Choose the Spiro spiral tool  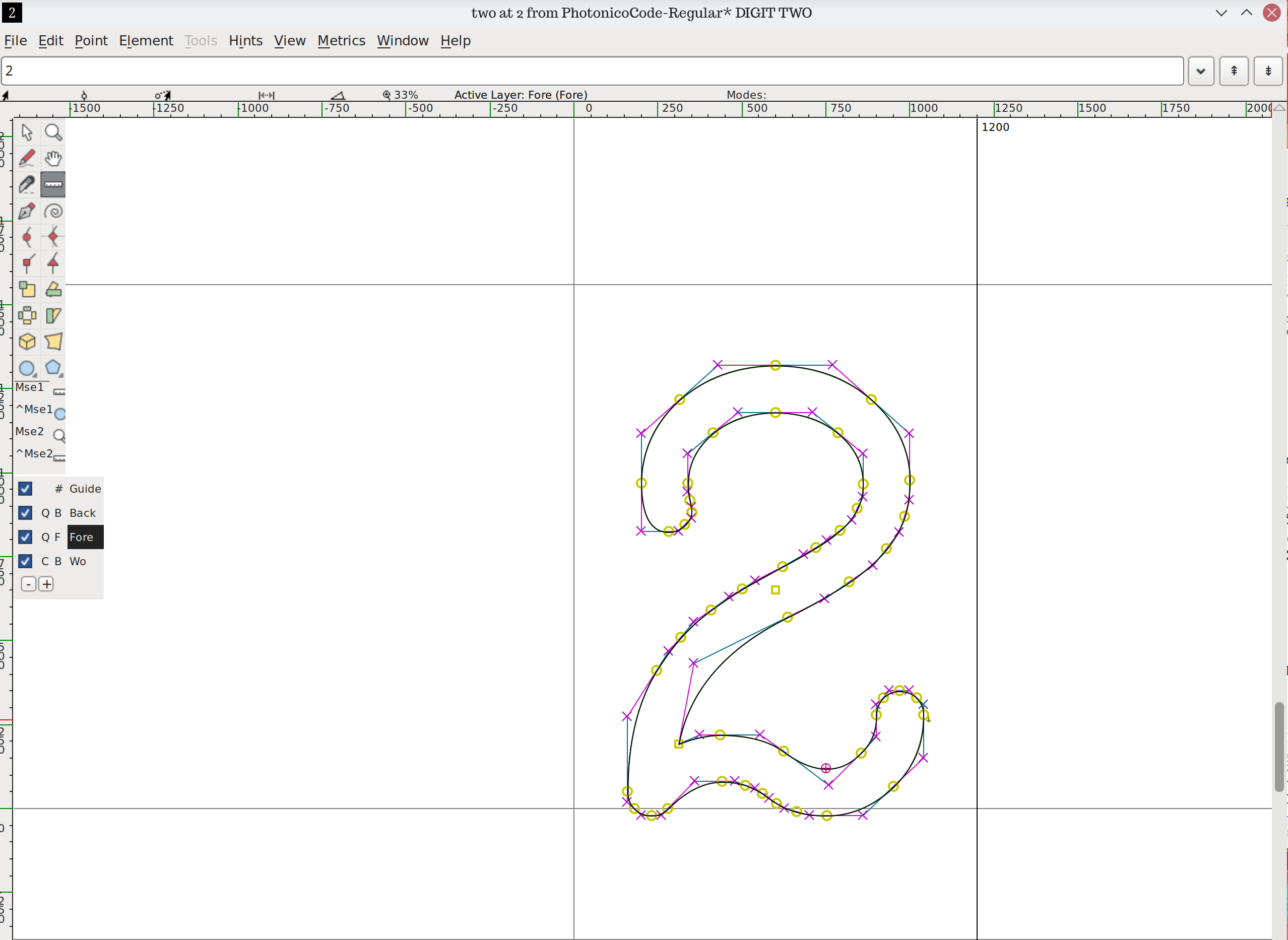click(53, 211)
